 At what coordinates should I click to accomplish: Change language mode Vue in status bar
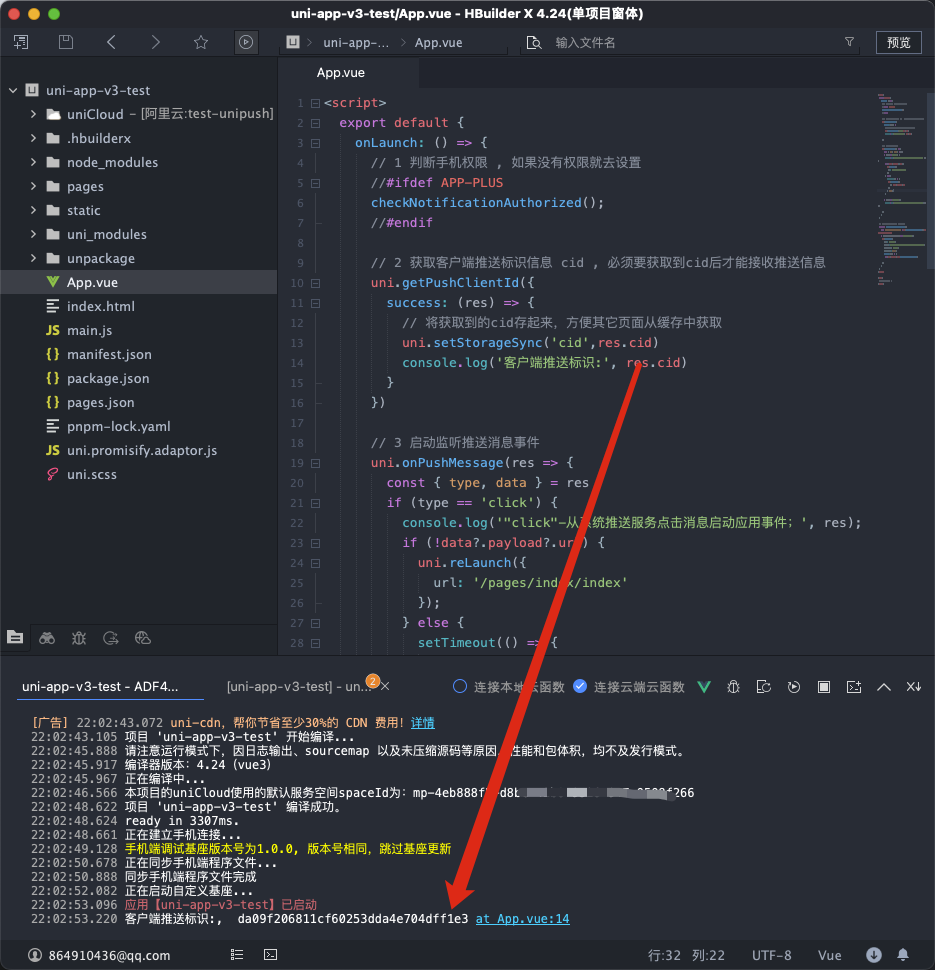[829, 955]
